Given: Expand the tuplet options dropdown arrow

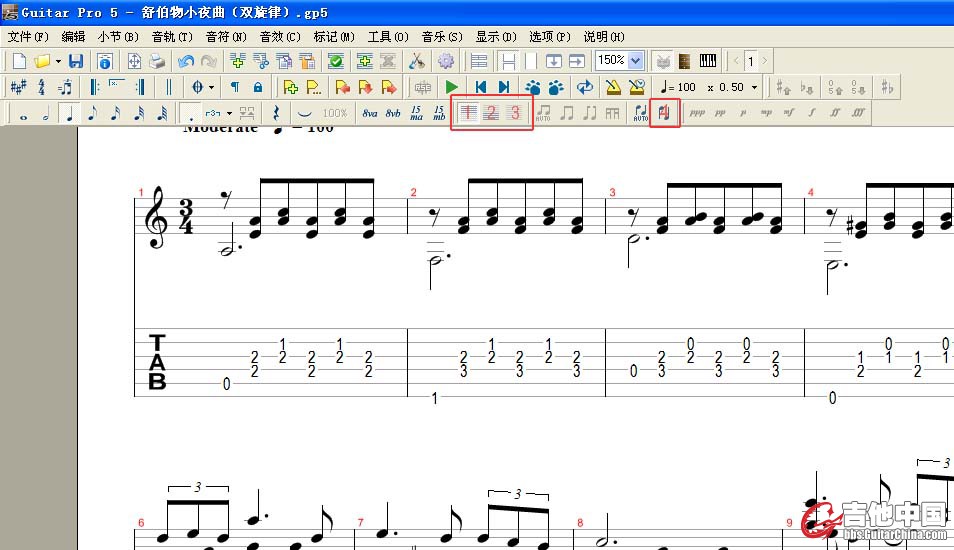Looking at the screenshot, I should tap(229, 113).
